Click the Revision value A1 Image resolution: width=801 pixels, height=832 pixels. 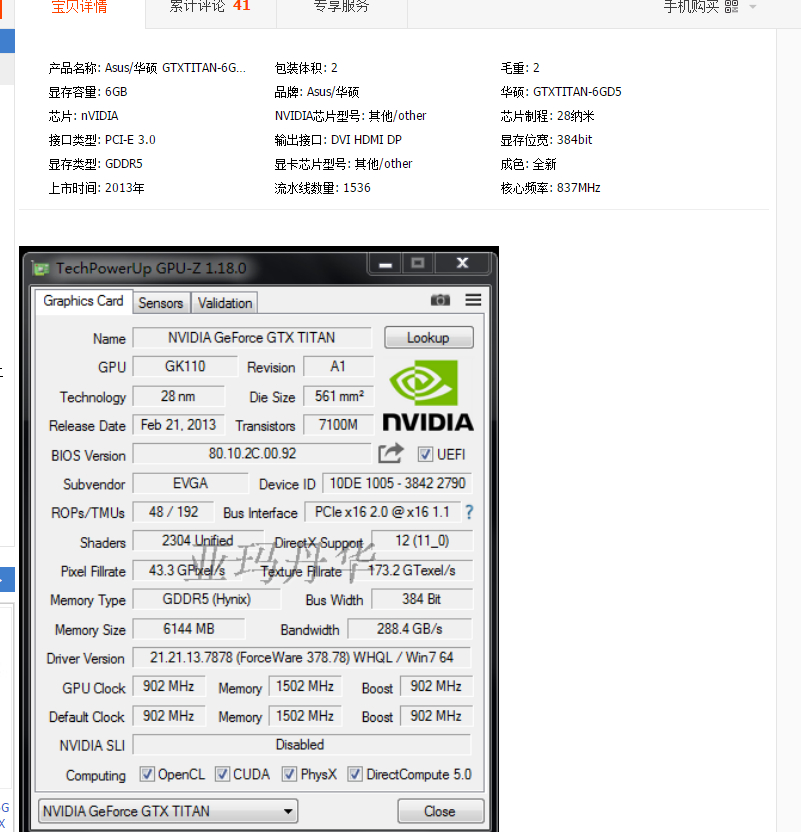click(x=338, y=366)
